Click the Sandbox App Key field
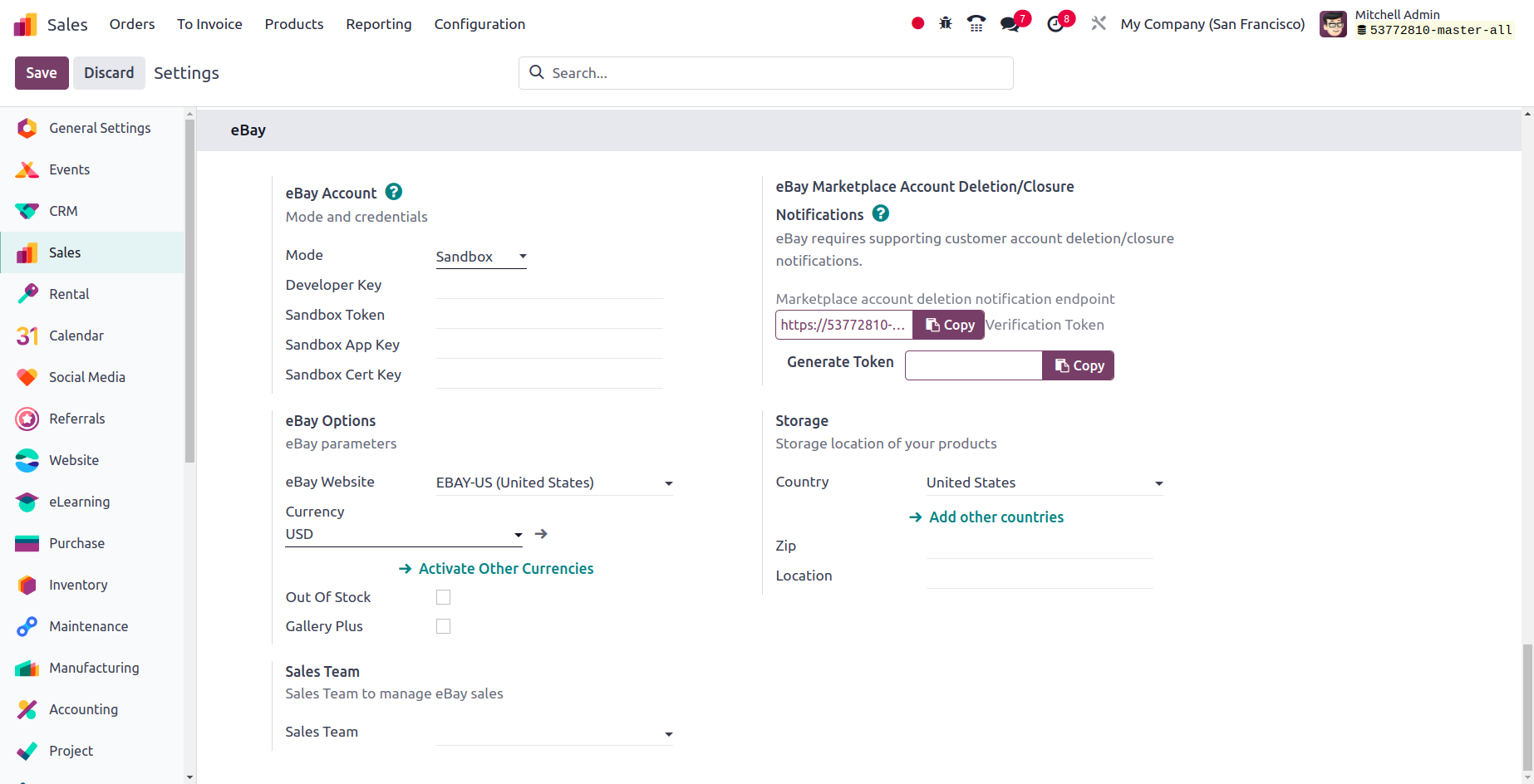The image size is (1534, 784). point(549,345)
